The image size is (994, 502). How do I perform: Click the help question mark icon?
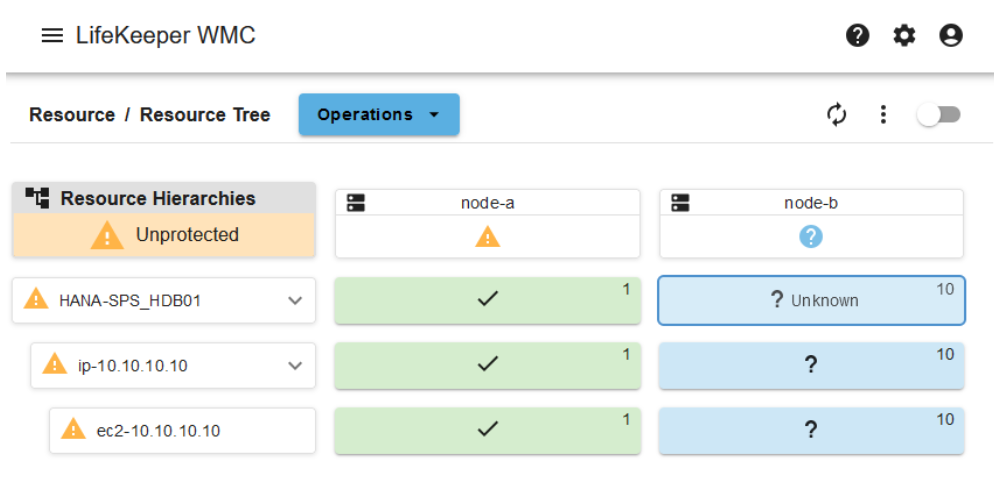click(857, 36)
